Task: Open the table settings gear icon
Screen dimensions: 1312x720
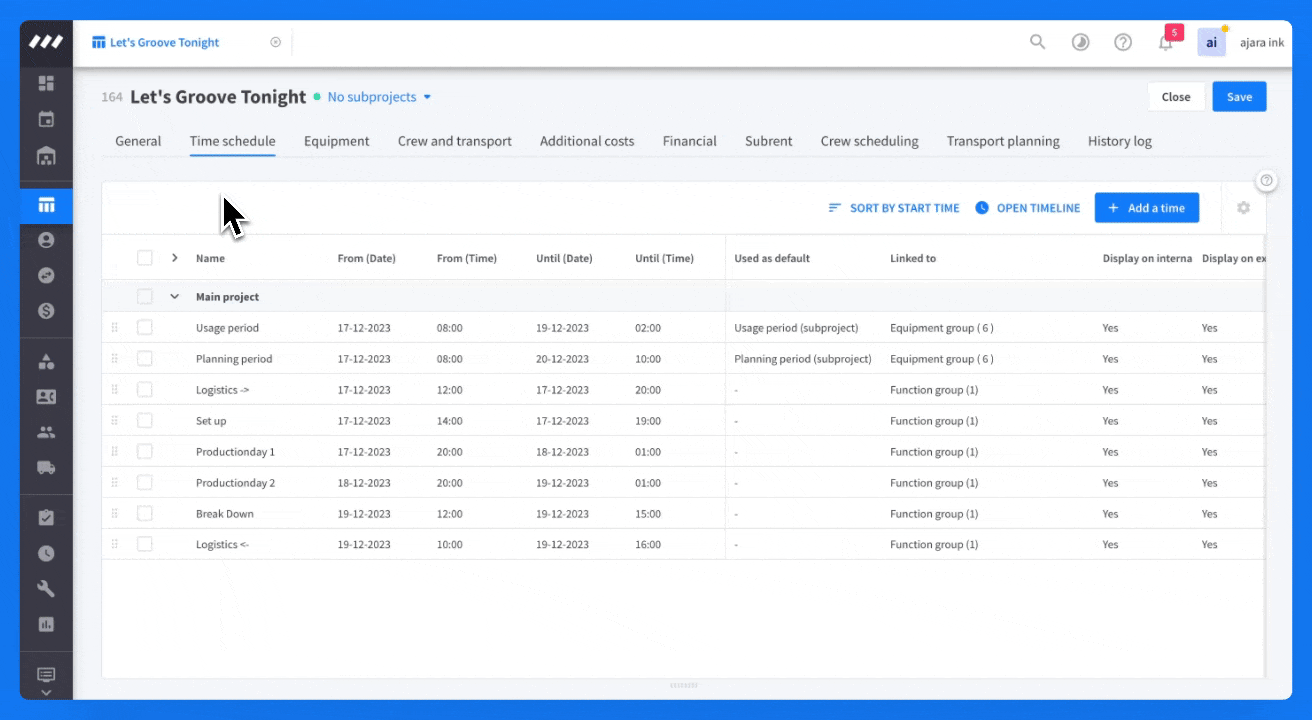Action: [1244, 208]
